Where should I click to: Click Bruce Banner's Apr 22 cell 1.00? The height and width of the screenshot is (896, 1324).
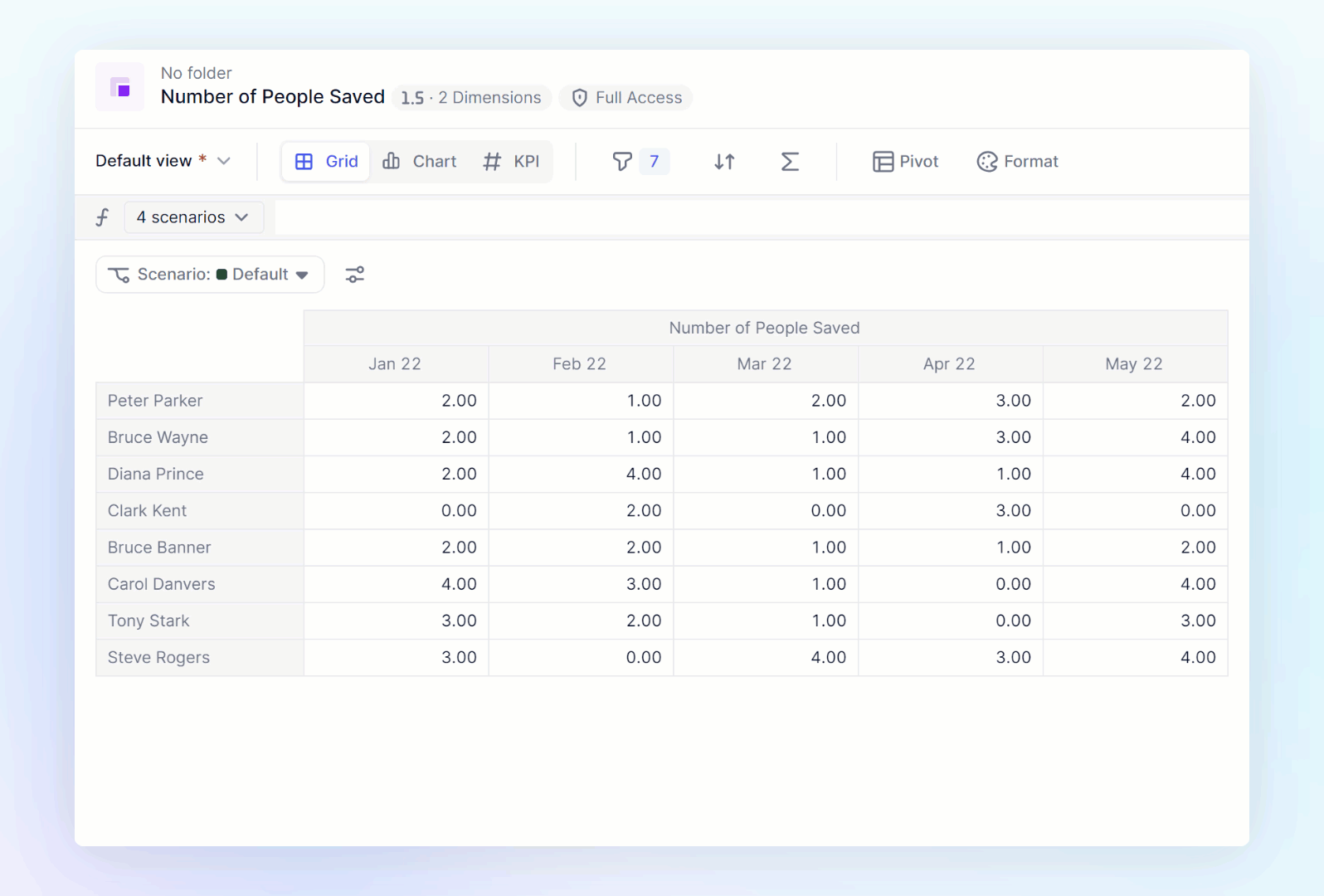951,548
